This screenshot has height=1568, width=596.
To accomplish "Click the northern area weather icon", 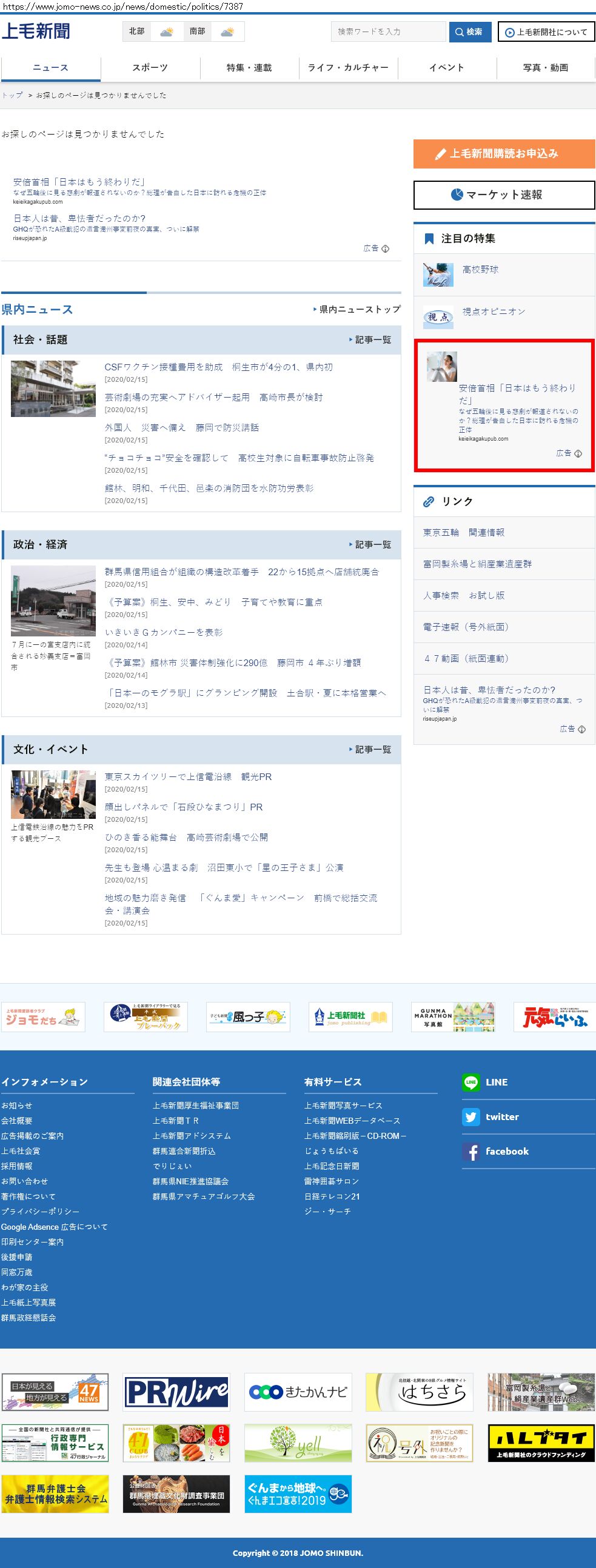I will pyautogui.click(x=166, y=32).
